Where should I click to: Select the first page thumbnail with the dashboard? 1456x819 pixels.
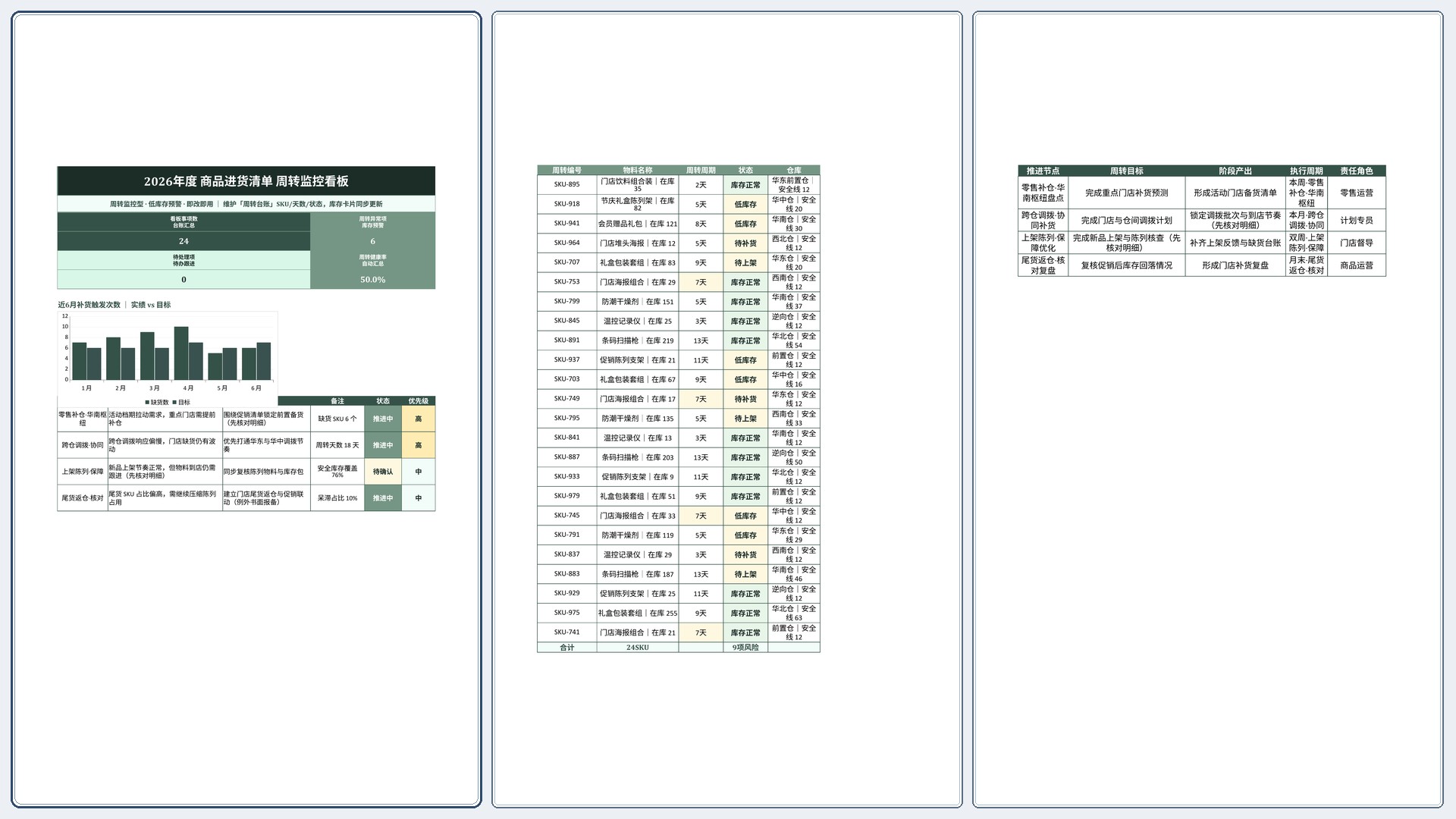tap(246, 409)
